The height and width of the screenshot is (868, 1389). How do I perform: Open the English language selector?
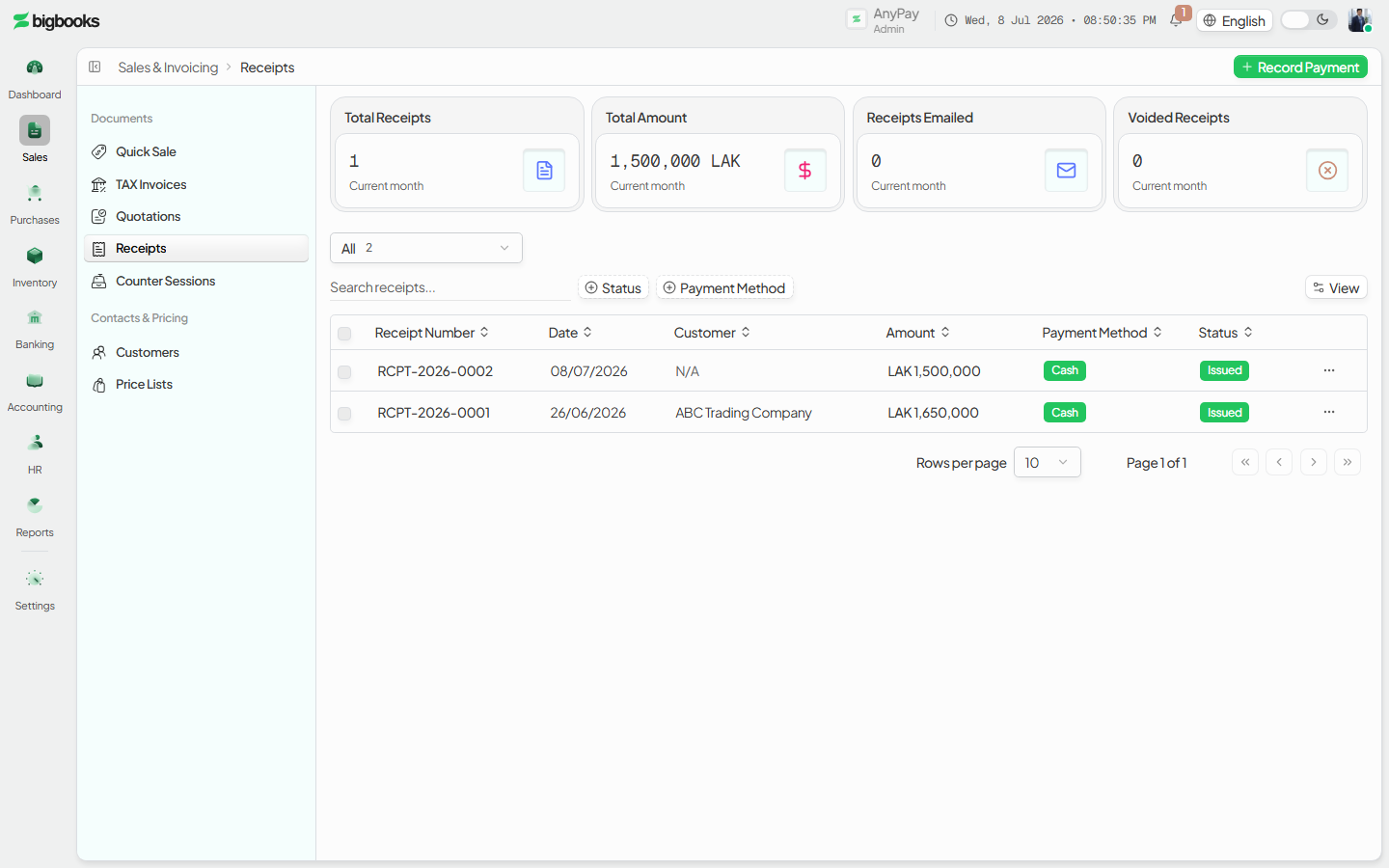(1235, 20)
